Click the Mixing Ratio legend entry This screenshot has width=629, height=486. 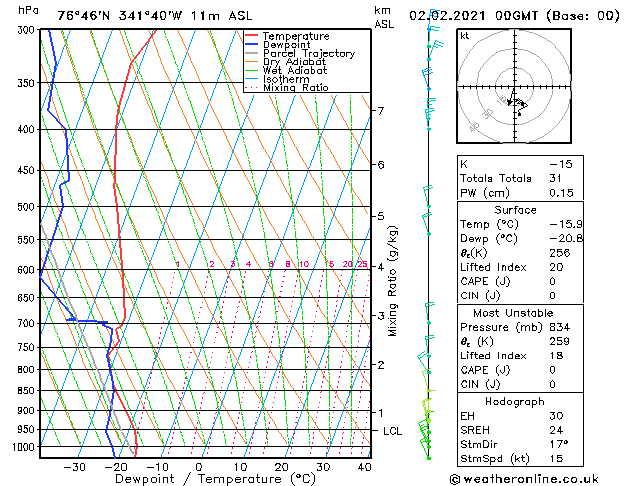point(296,87)
